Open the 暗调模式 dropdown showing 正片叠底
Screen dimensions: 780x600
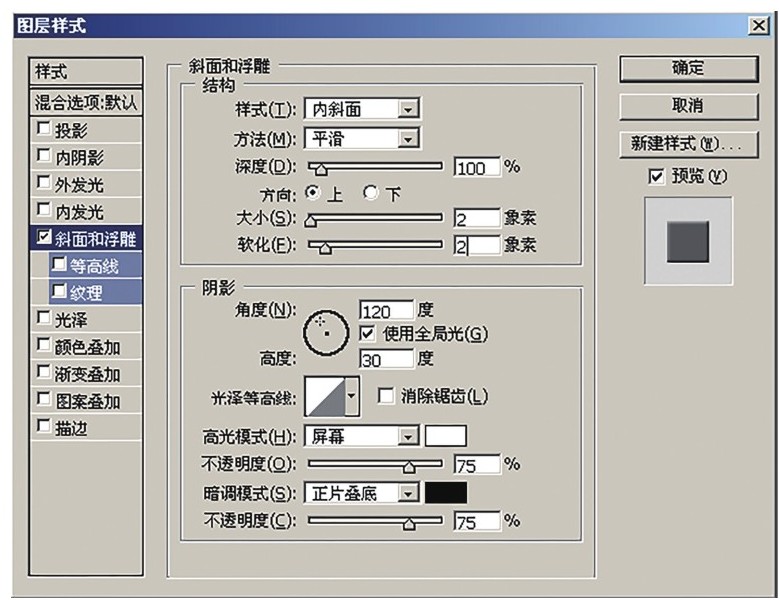point(362,493)
